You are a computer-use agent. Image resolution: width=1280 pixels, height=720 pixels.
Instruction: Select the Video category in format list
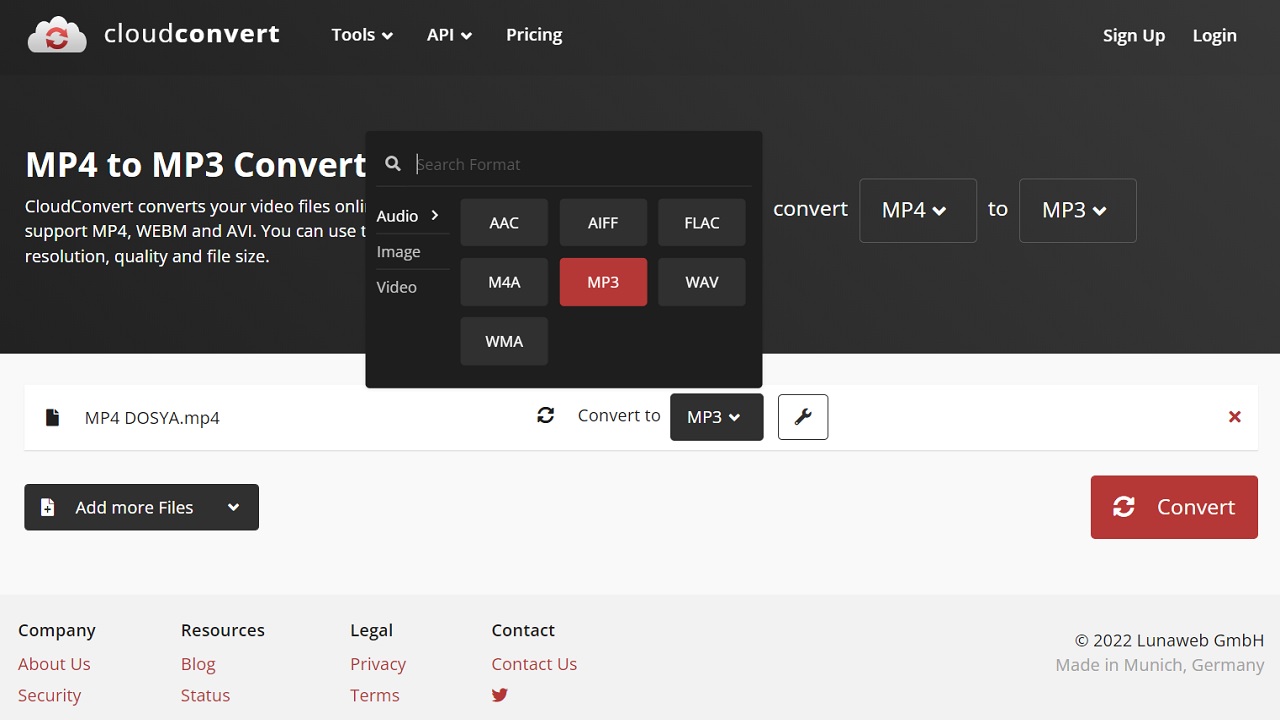pyautogui.click(x=396, y=287)
